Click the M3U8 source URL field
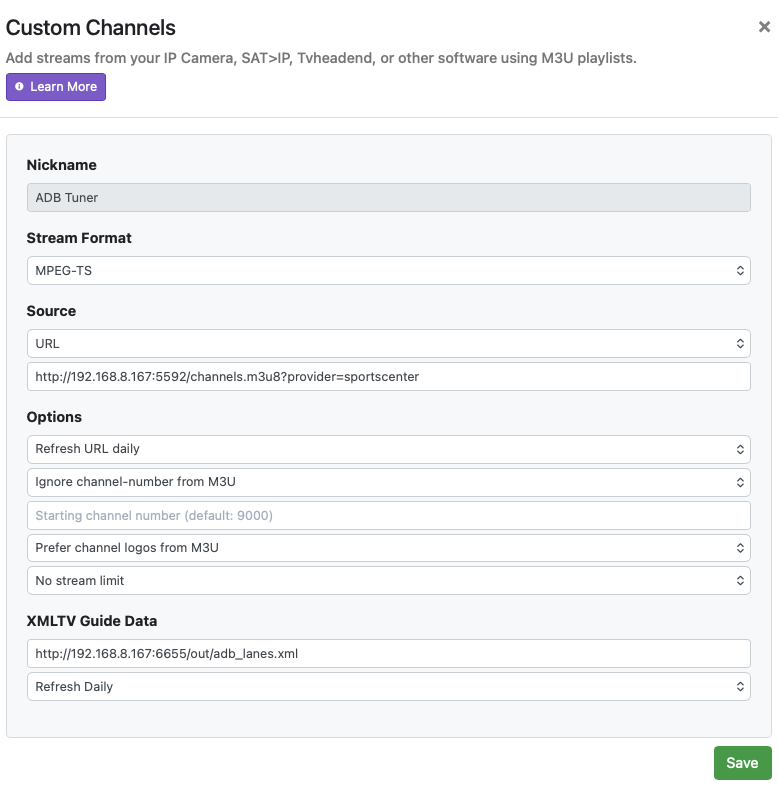This screenshot has width=778, height=785. point(388,377)
